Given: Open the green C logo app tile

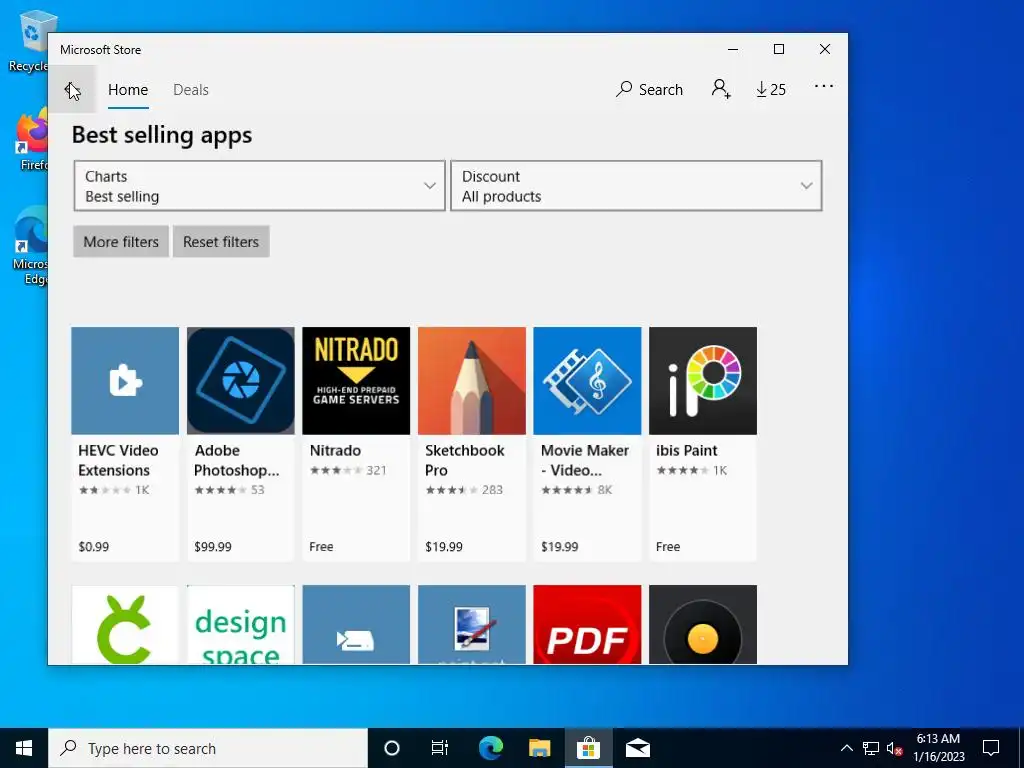Looking at the screenshot, I should 125,624.
